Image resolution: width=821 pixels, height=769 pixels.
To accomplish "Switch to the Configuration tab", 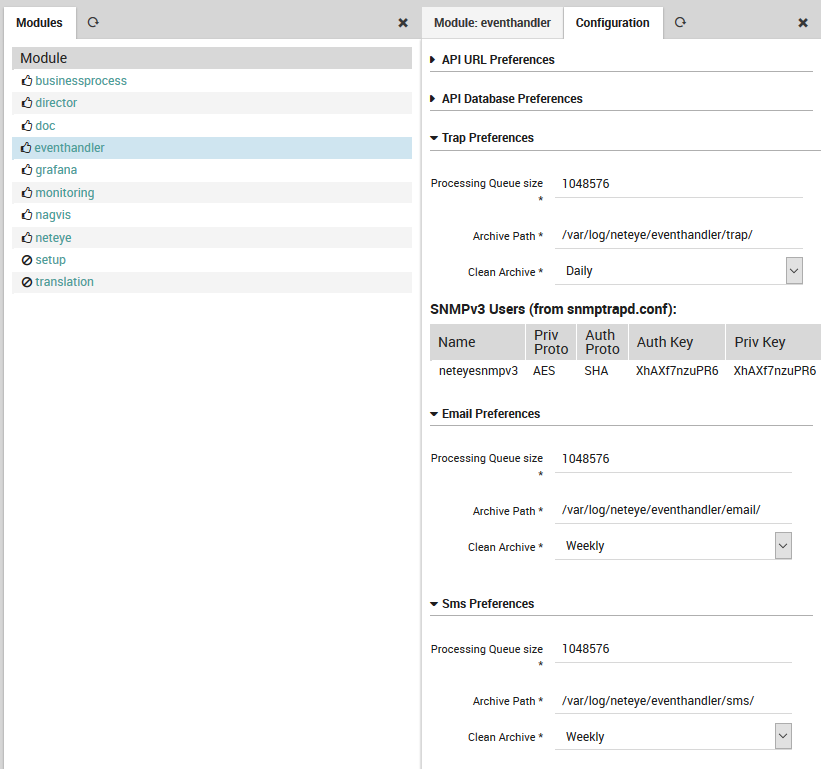I will pos(613,23).
